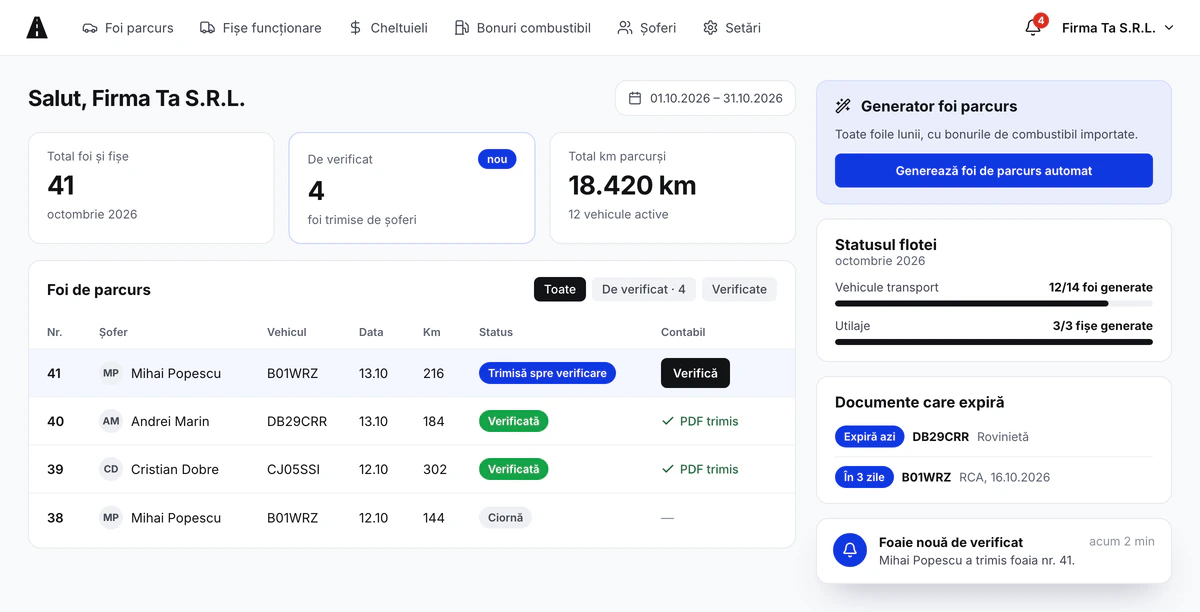Click the În 3 zile badge

coord(864,477)
